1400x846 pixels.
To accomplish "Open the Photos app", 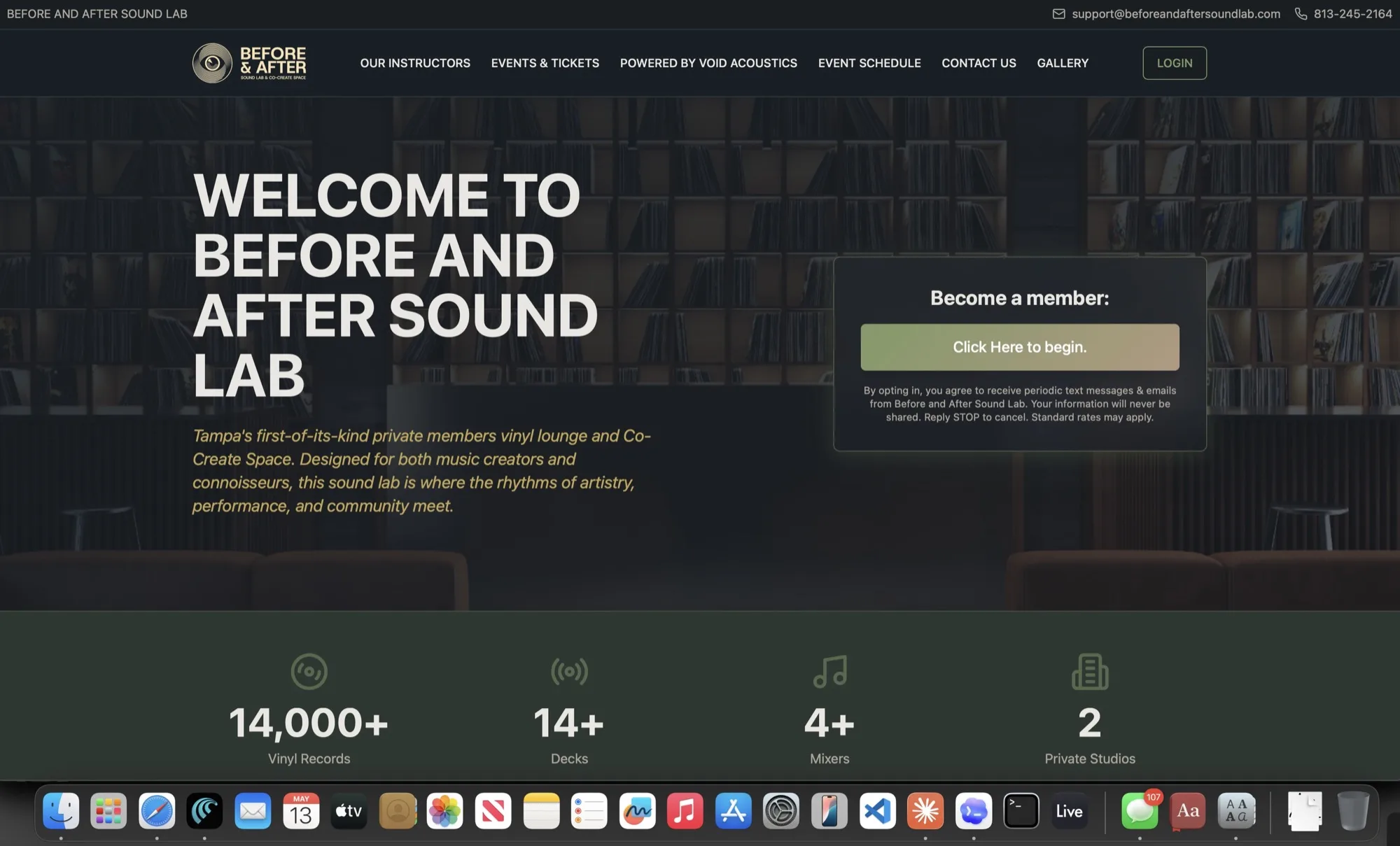I will (x=445, y=811).
